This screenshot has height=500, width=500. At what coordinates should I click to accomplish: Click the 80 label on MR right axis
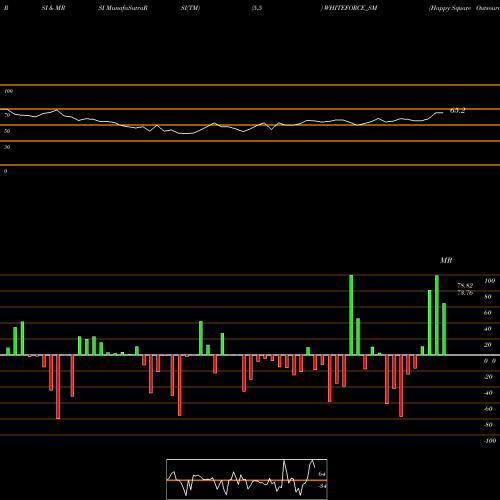(x=488, y=297)
